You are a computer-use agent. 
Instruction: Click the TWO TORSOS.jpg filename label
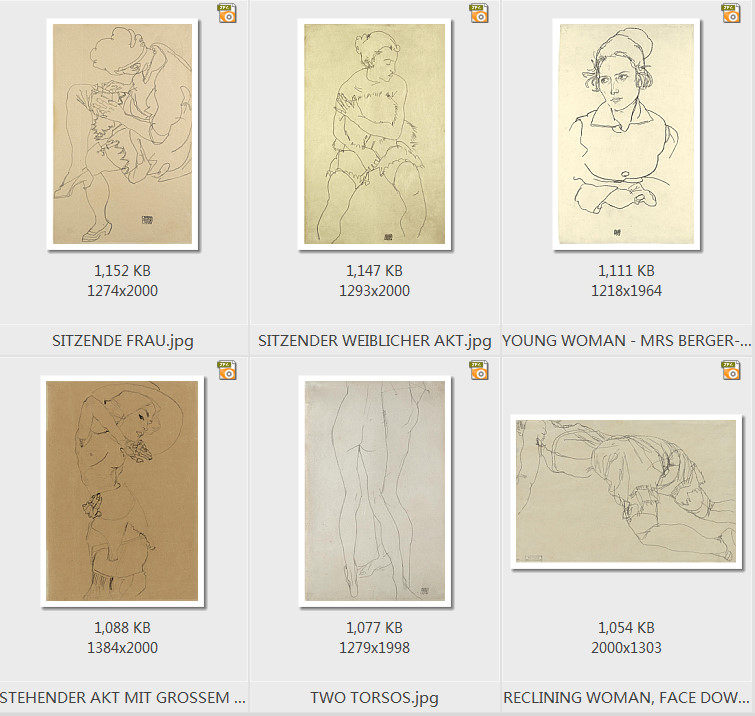[x=375, y=697]
